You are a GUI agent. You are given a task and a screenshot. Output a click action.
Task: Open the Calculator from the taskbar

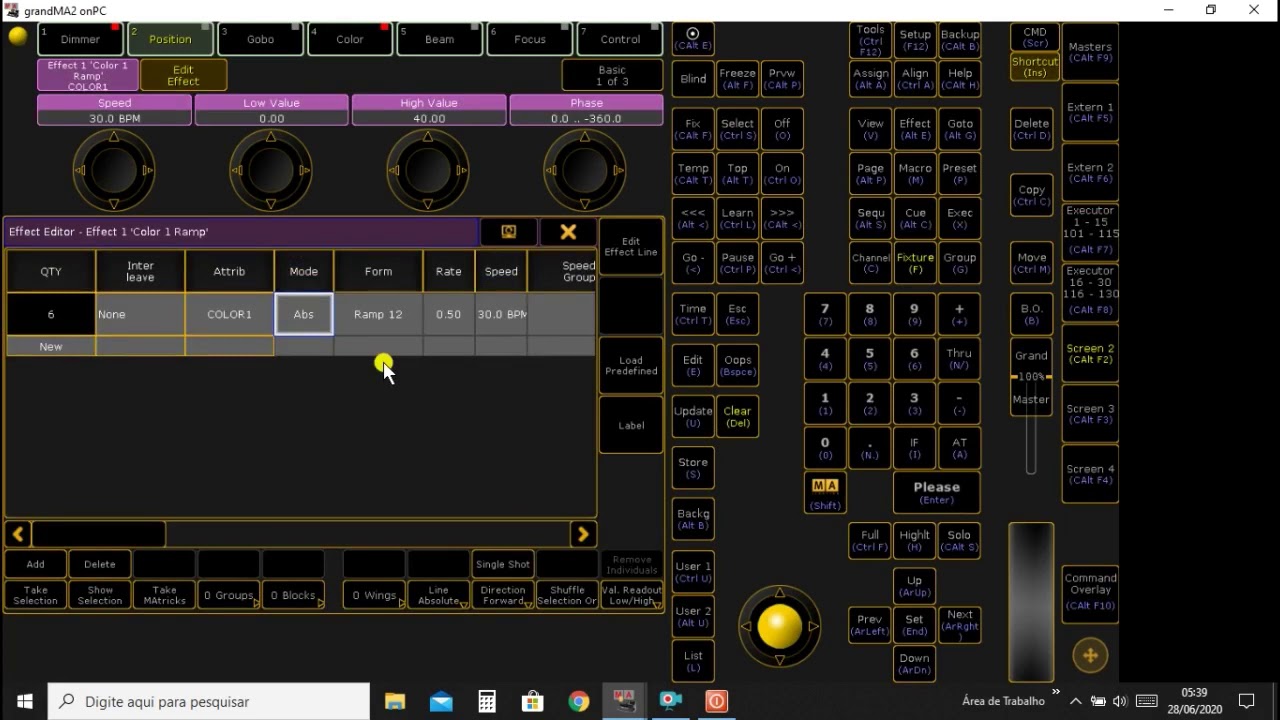click(x=487, y=701)
